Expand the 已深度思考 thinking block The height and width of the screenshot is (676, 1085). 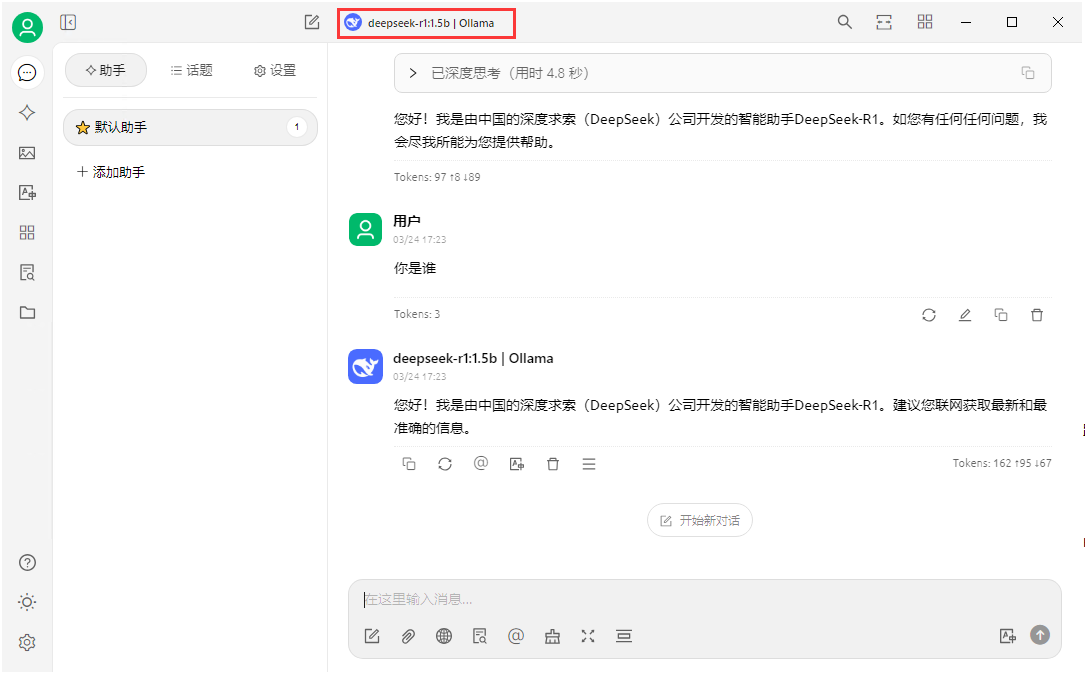click(413, 73)
